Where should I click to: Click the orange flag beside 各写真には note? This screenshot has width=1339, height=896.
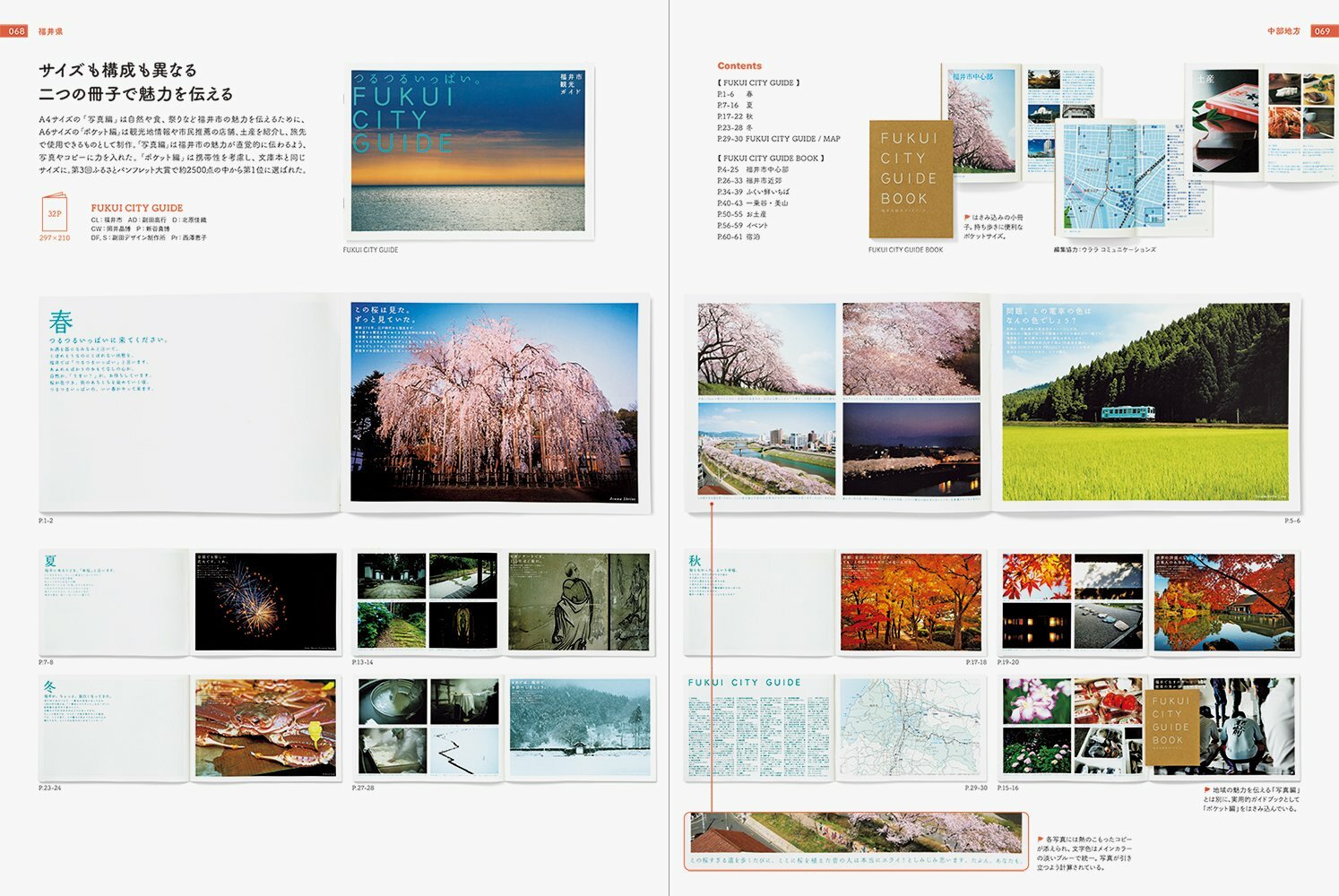pyautogui.click(x=1041, y=840)
